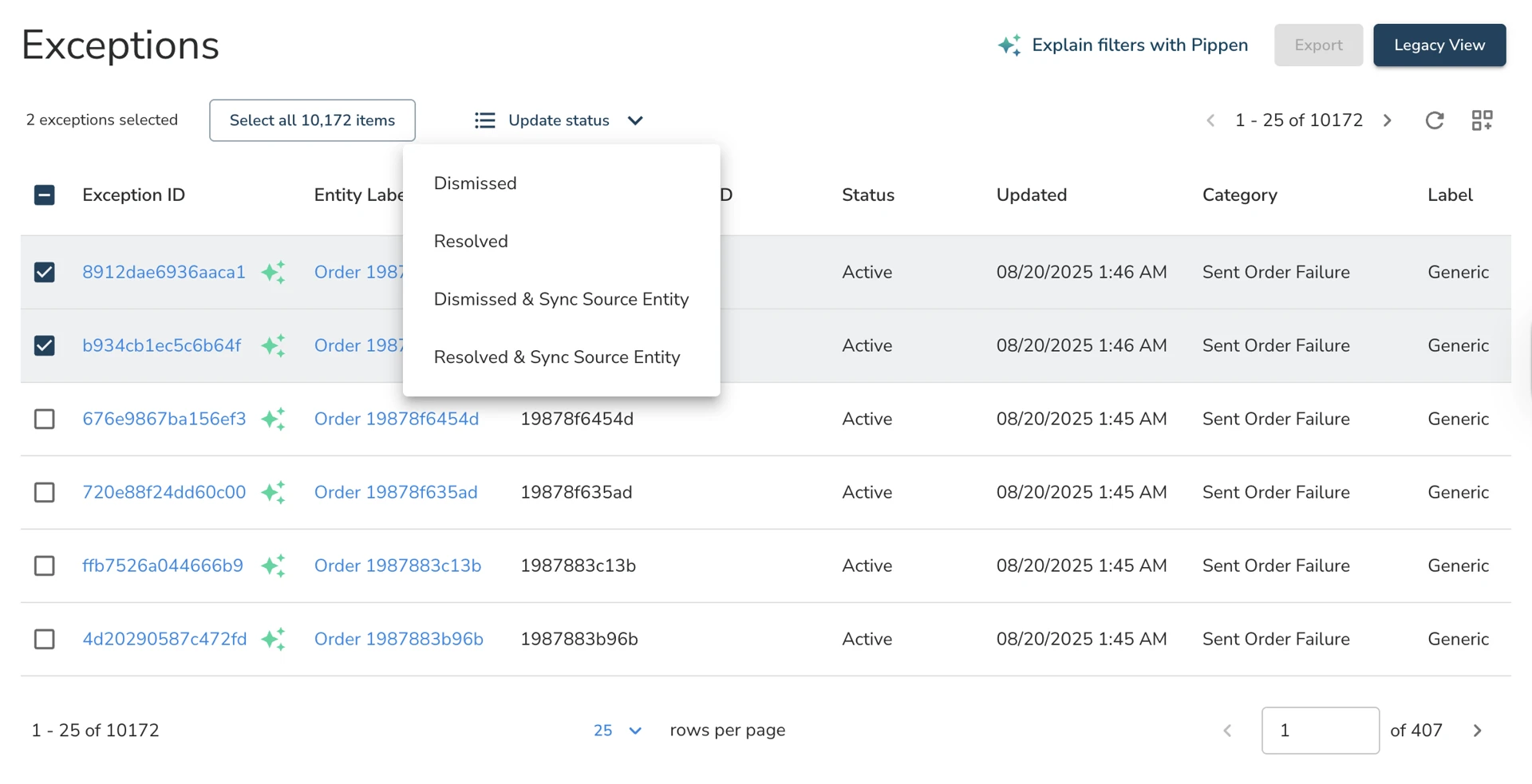The width and height of the screenshot is (1532, 784).
Task: Check exception ffb7526a044666b9
Action: (x=45, y=565)
